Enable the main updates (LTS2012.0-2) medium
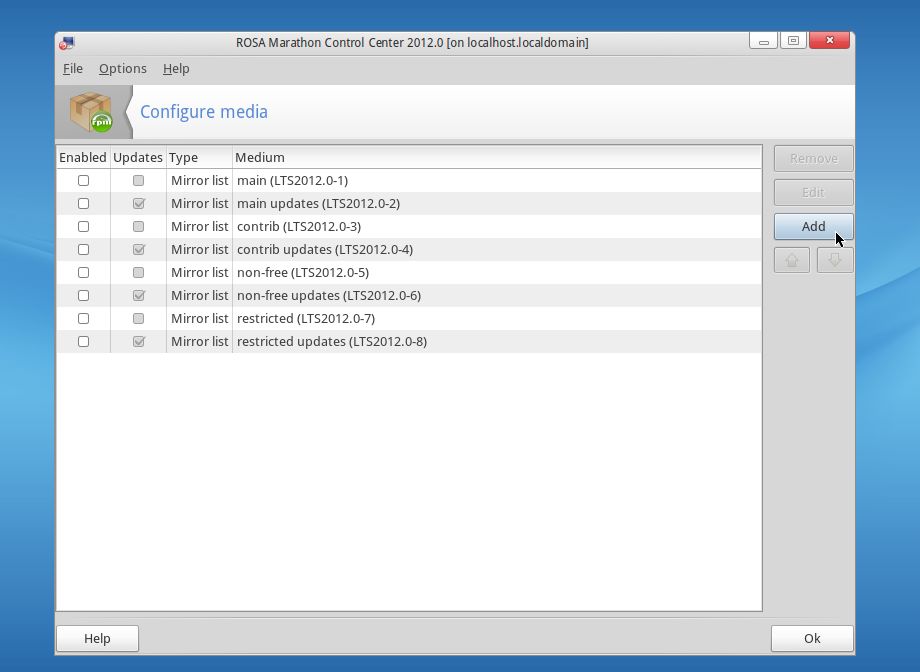This screenshot has height=672, width=920. (x=83, y=204)
